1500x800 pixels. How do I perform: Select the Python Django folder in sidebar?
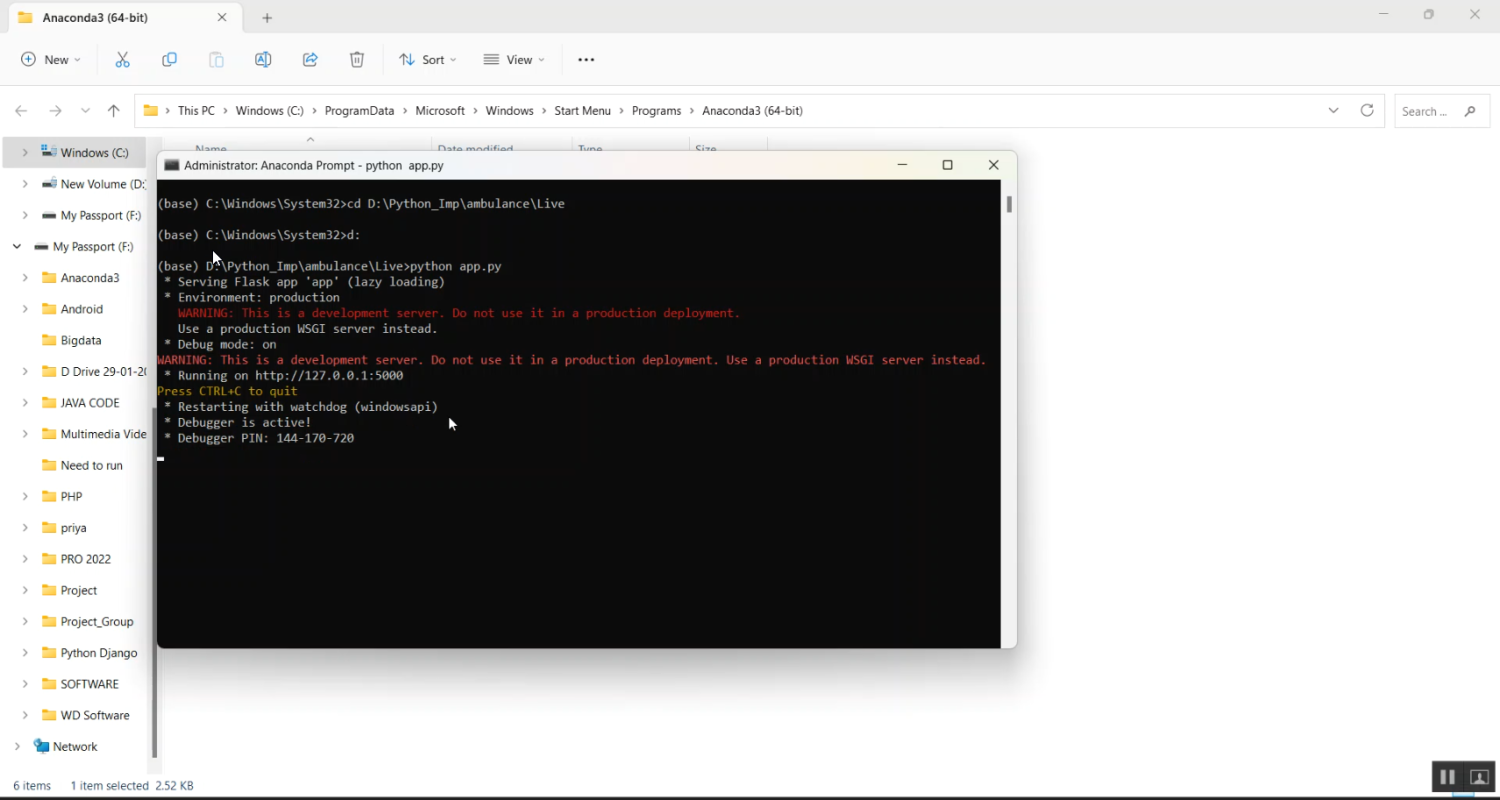tap(99, 653)
